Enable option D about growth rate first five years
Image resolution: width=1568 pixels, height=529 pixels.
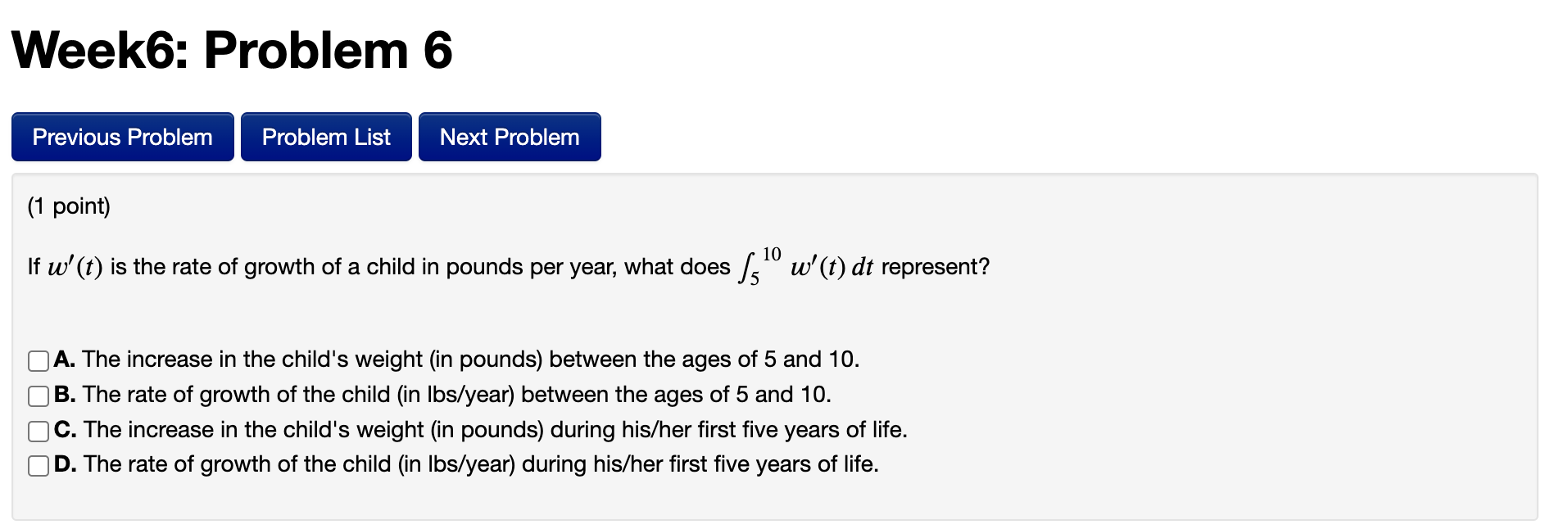[x=37, y=464]
